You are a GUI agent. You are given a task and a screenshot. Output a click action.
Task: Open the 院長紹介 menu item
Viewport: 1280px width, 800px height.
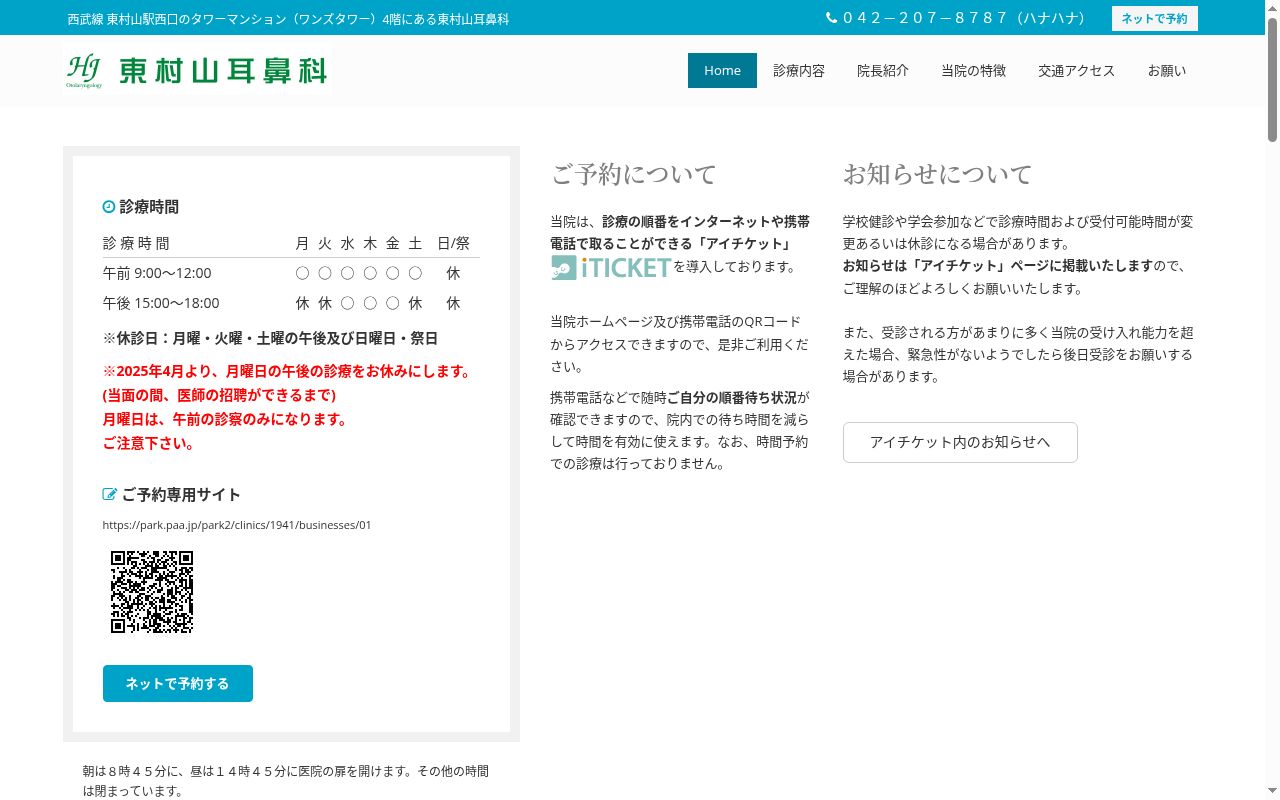[883, 70]
